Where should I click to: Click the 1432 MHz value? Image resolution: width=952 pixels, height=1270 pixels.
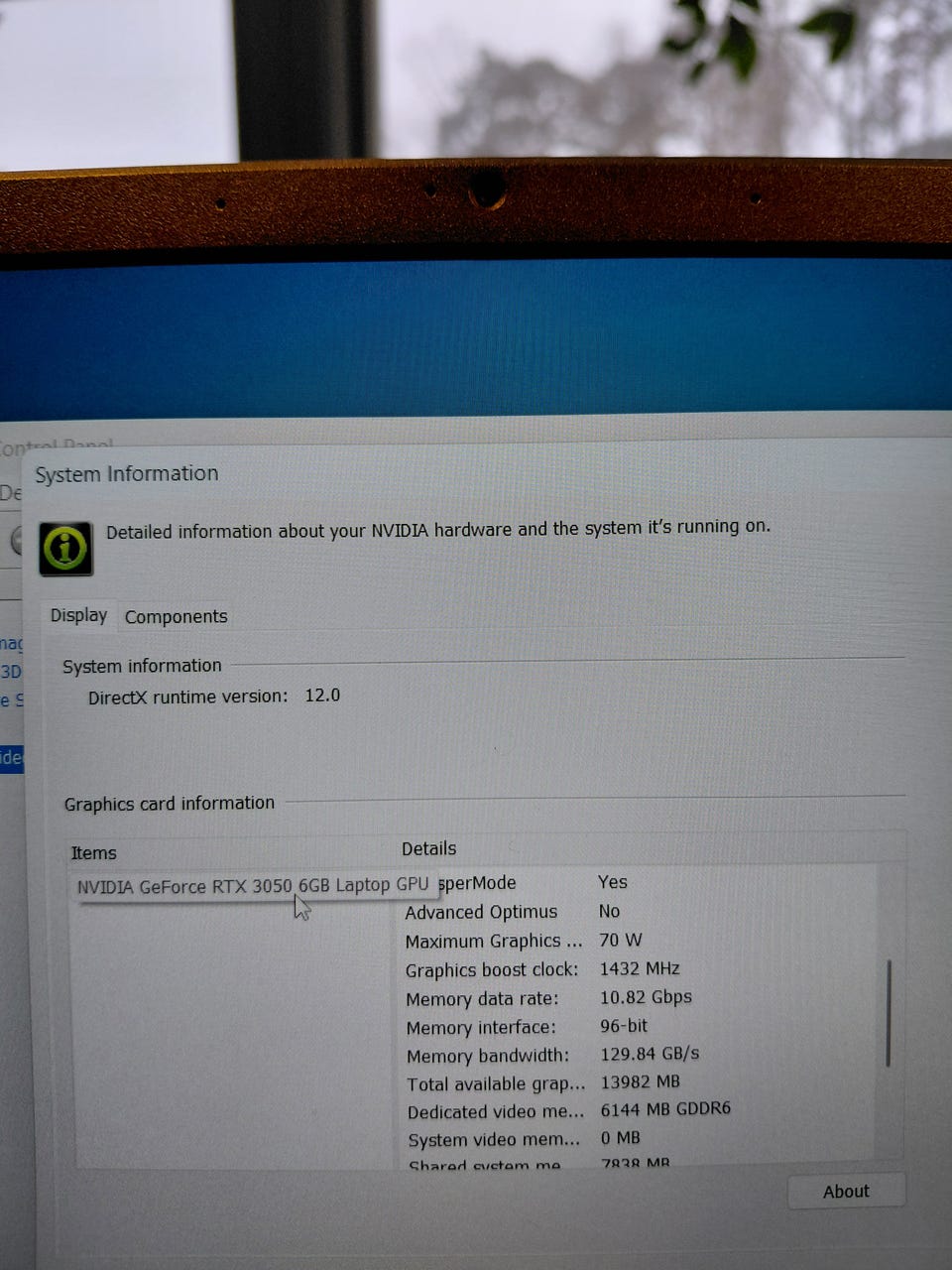tap(640, 967)
